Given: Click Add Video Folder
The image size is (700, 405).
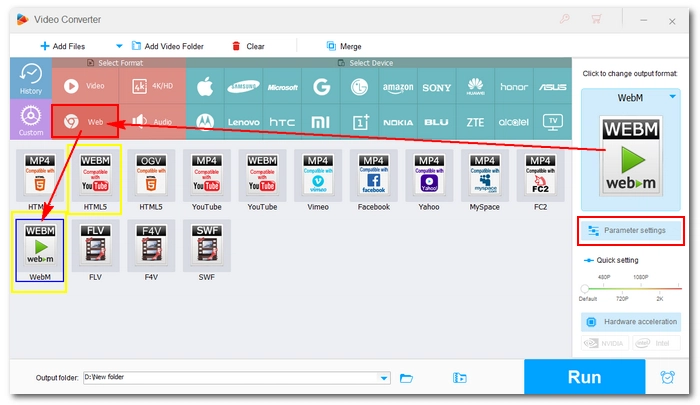Looking at the screenshot, I should click(x=167, y=46).
